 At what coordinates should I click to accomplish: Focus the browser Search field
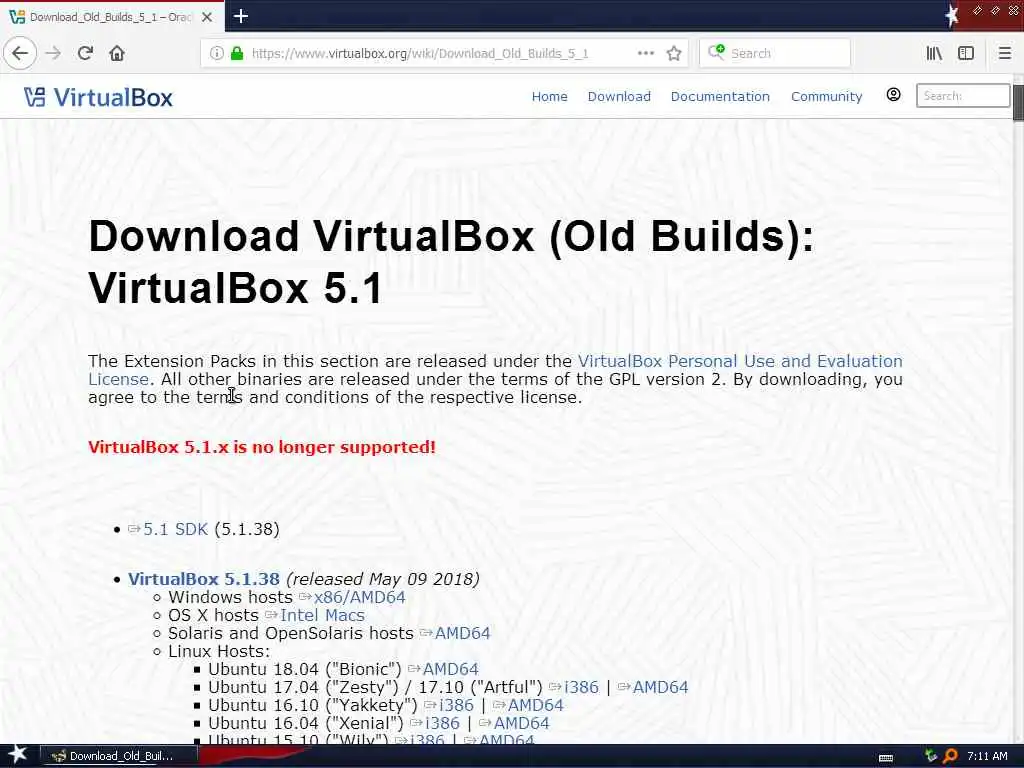[x=775, y=53]
